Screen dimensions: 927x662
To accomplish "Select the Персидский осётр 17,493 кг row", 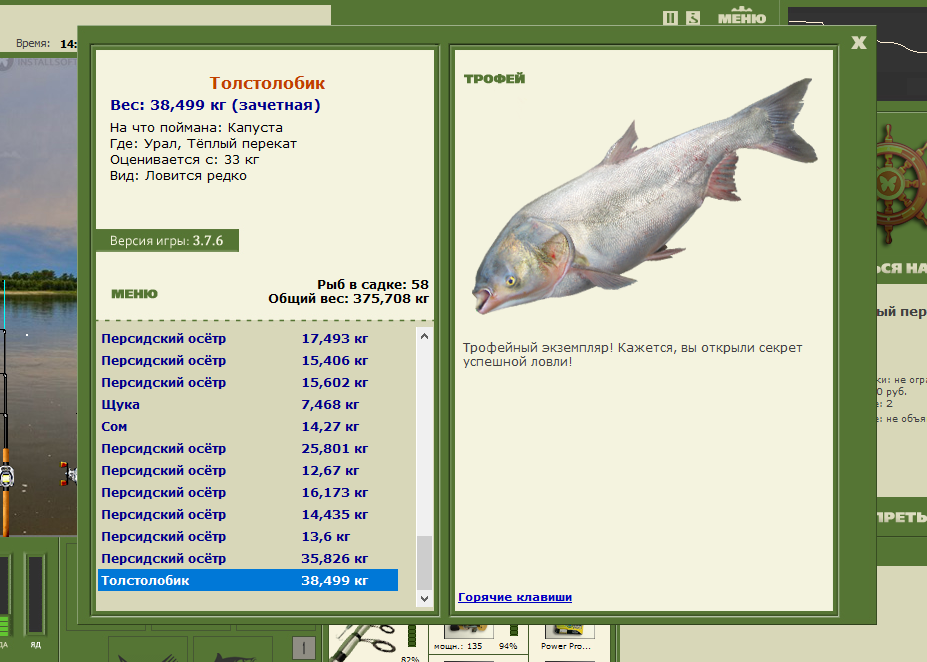I will 248,339.
